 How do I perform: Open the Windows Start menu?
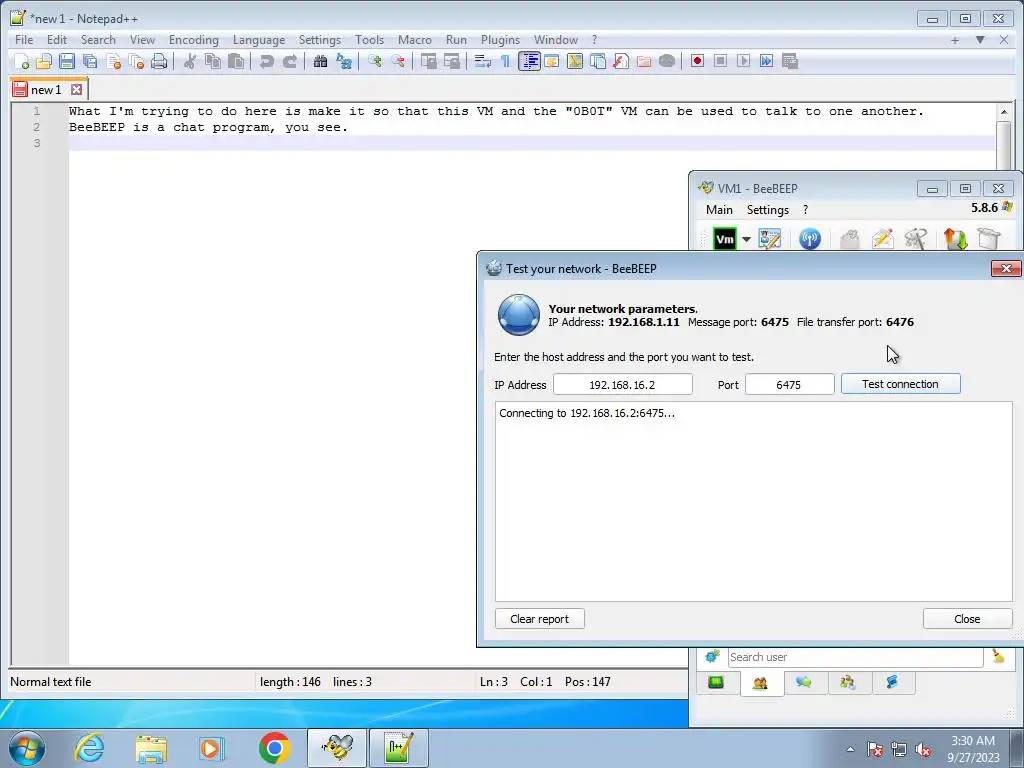point(27,748)
